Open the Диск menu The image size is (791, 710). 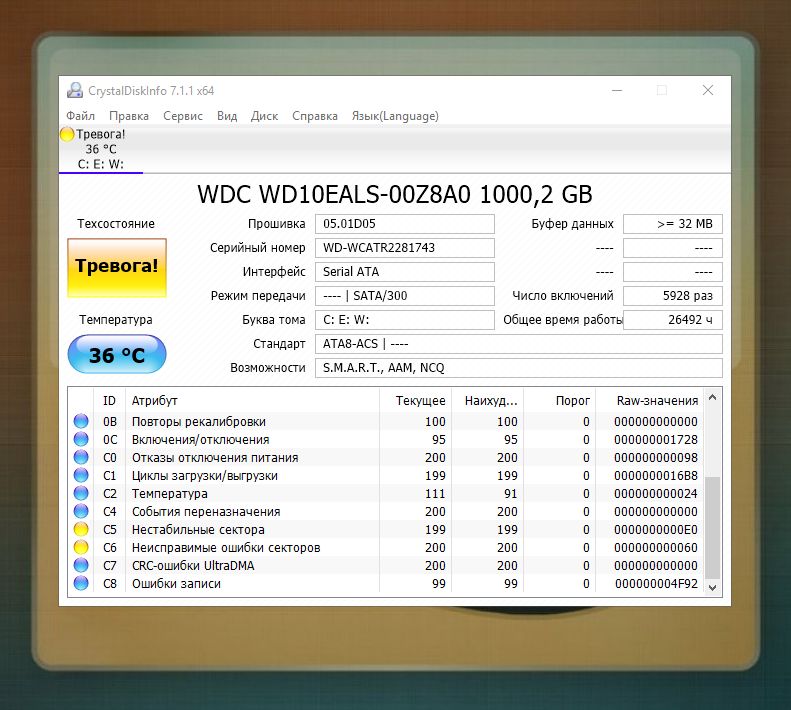264,116
